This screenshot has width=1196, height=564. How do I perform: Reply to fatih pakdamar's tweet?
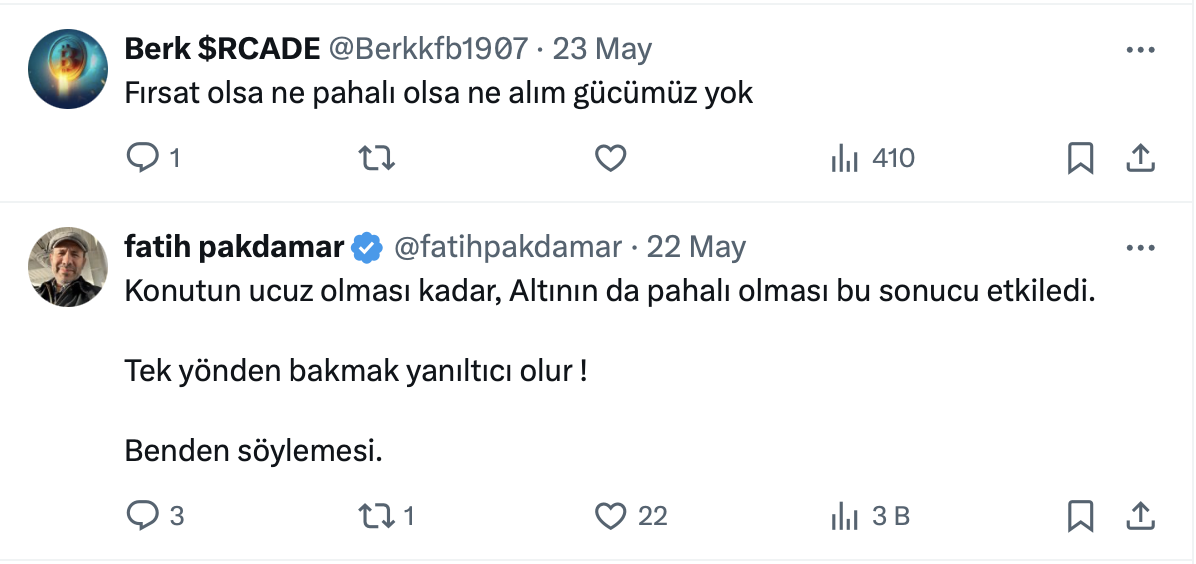pos(142,516)
